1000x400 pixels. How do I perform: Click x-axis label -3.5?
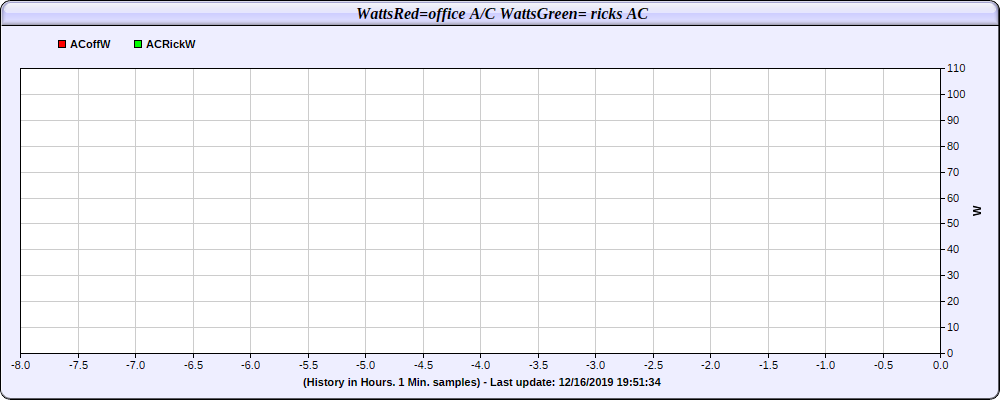(x=538, y=366)
